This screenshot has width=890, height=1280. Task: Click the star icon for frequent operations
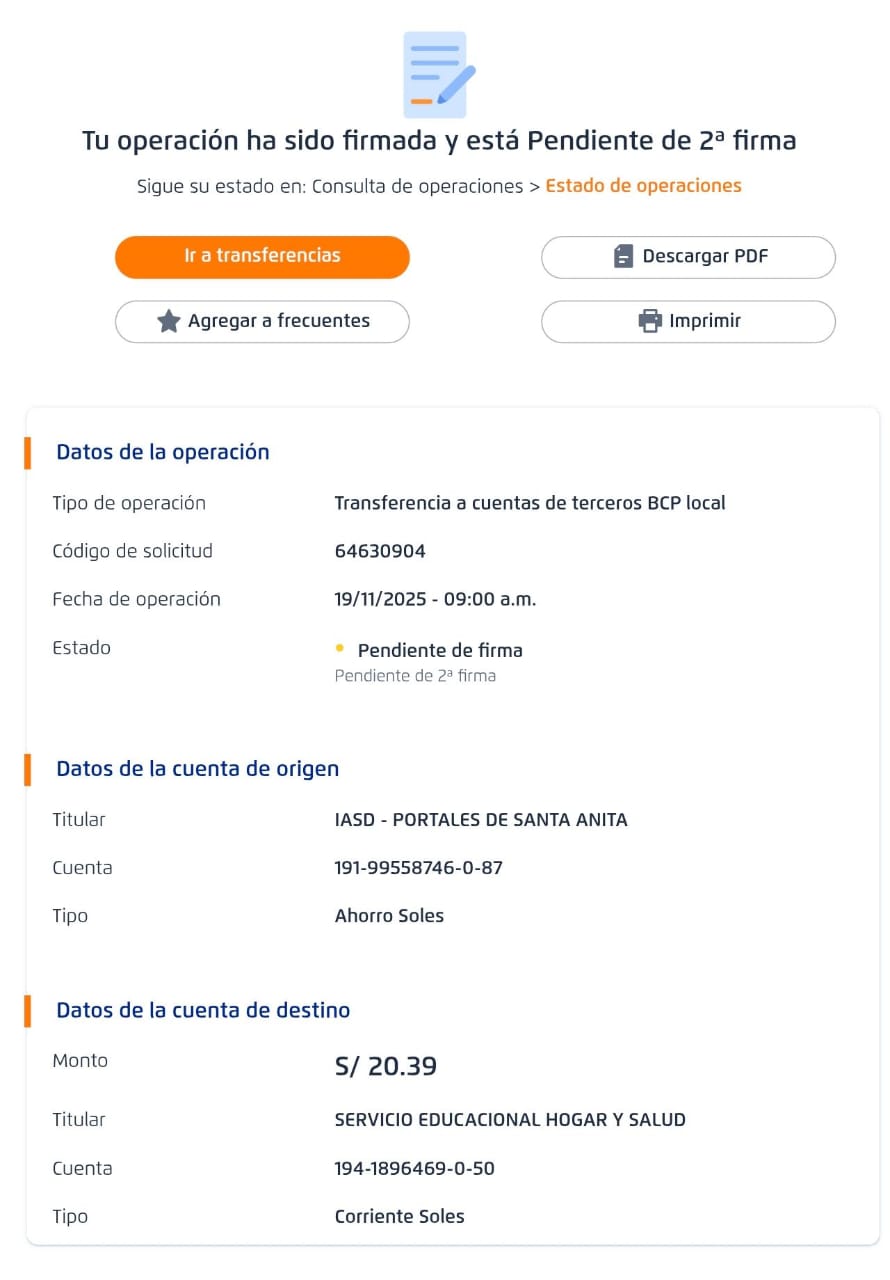(x=169, y=321)
